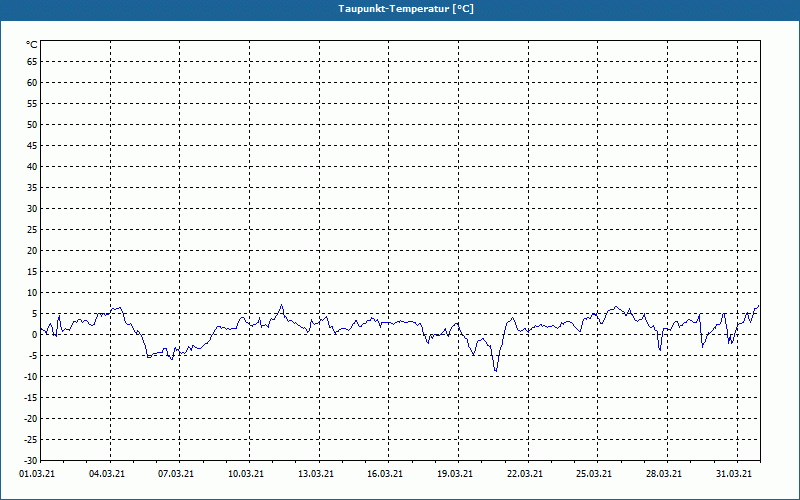The image size is (800, 500).
Task: Click the 01.03.21 date label
Action: 37,474
